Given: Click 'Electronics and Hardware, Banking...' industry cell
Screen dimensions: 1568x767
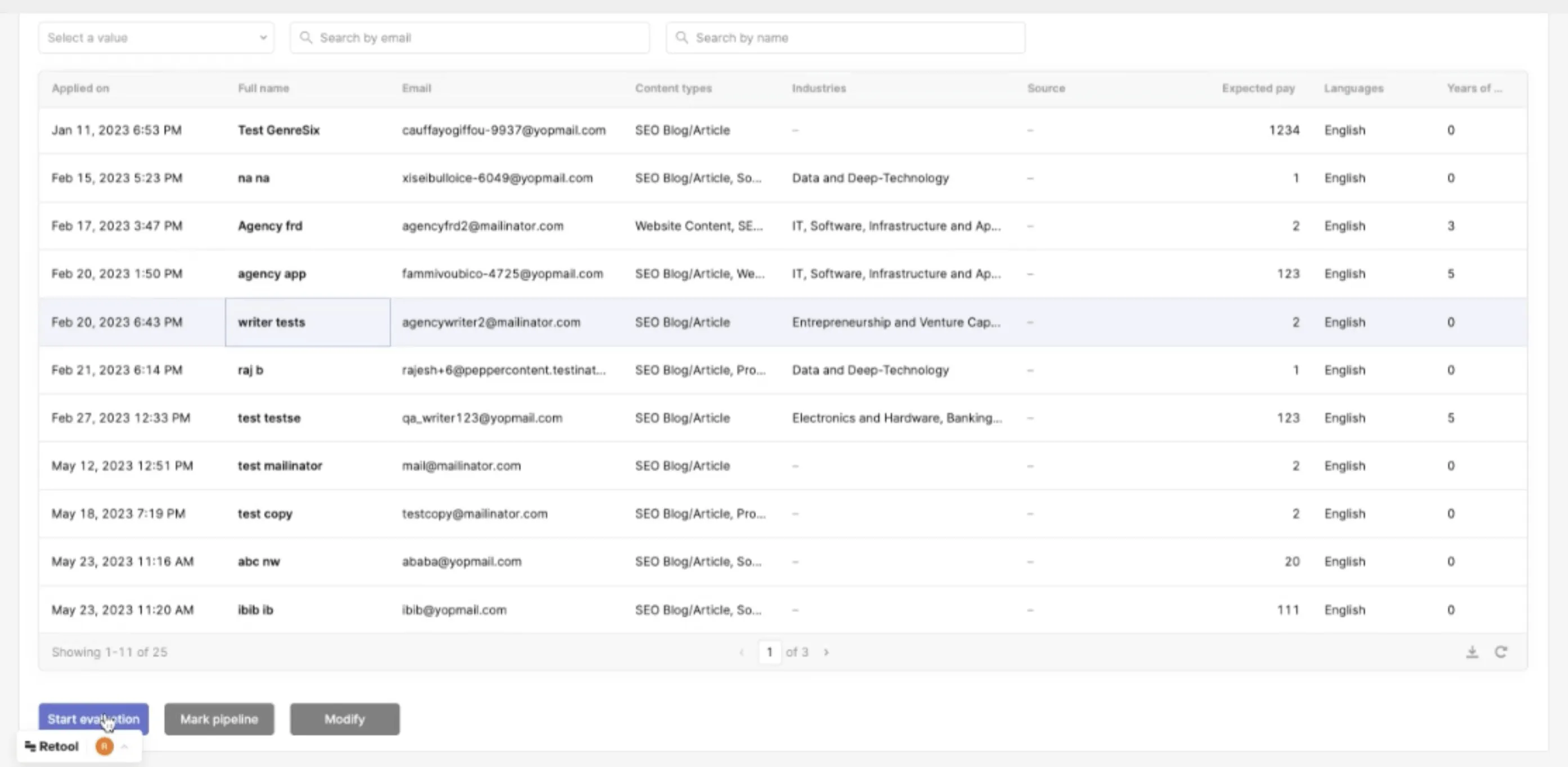Looking at the screenshot, I should click(897, 418).
